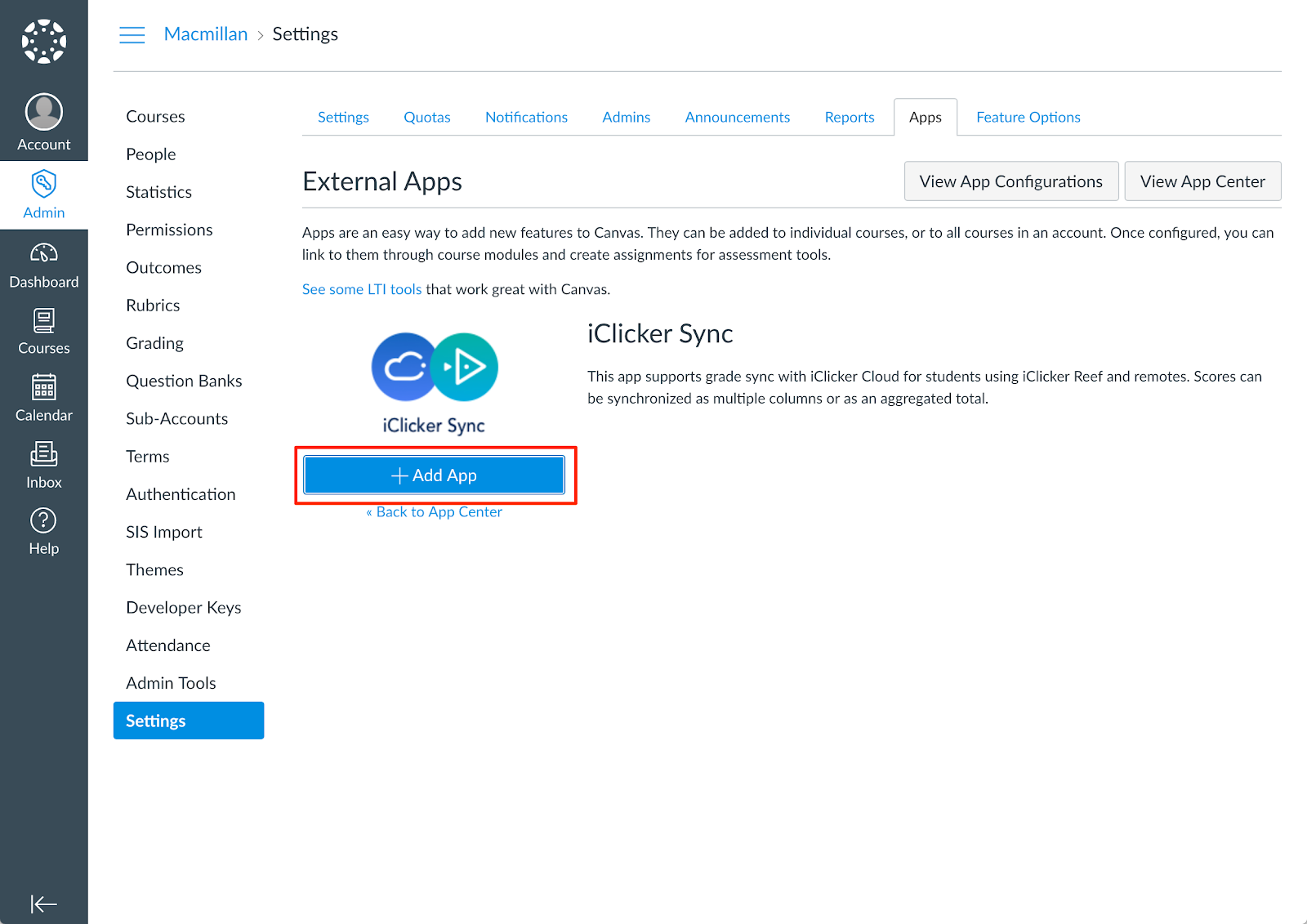
Task: Follow the Back to App Center link
Action: (x=435, y=511)
